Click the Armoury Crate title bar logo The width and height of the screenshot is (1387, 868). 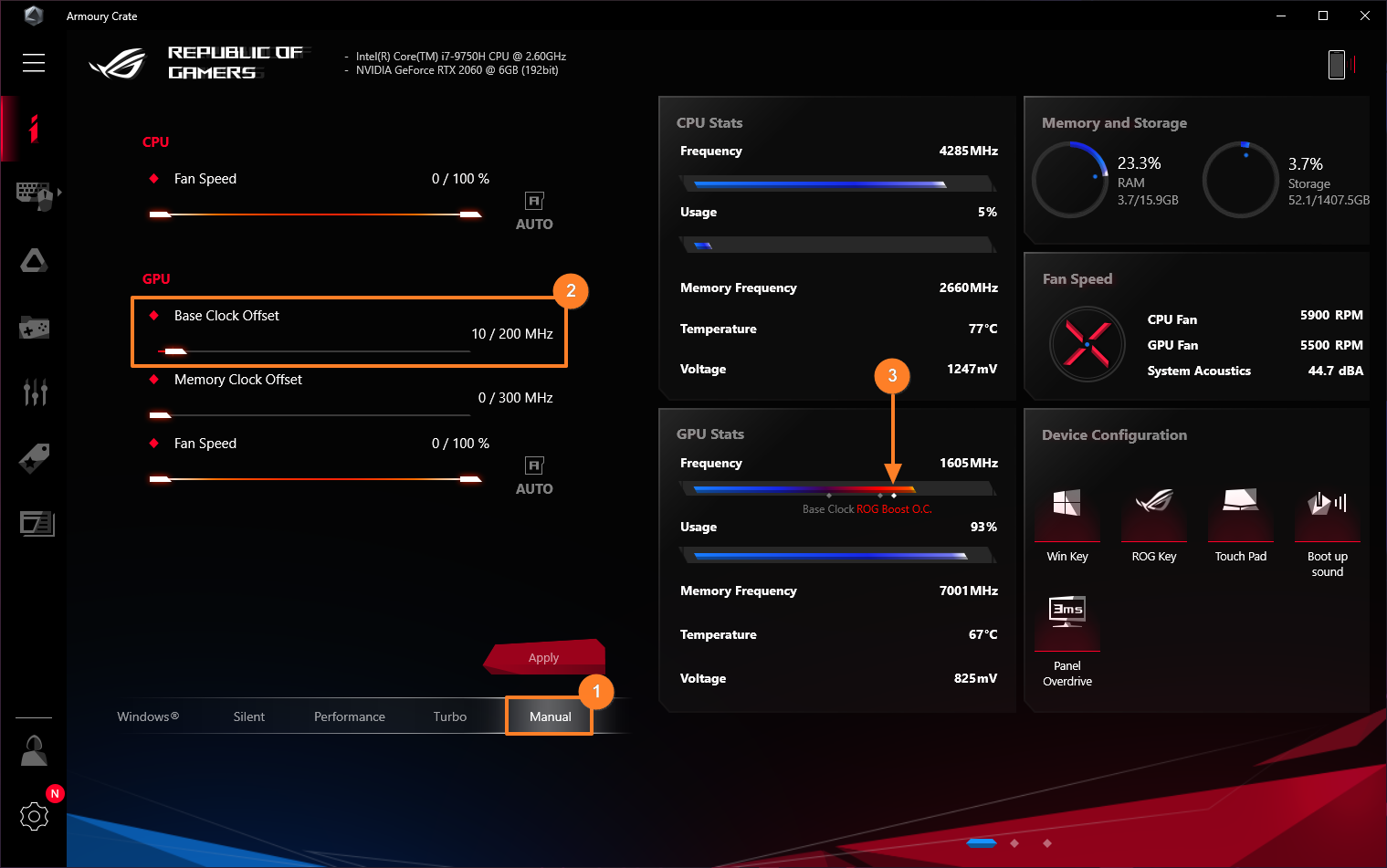point(34,16)
